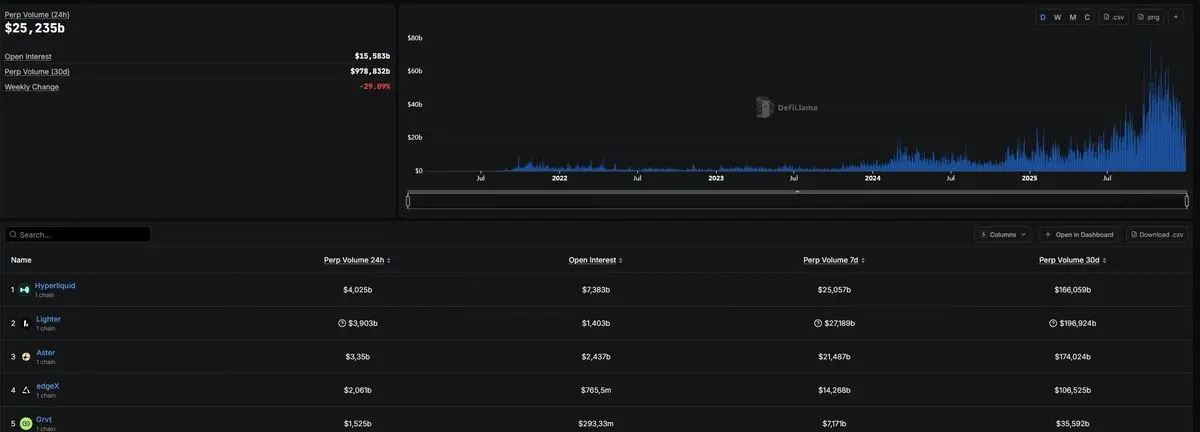
Task: Click the Grvt protocol logo icon
Action: pyautogui.click(x=25, y=424)
